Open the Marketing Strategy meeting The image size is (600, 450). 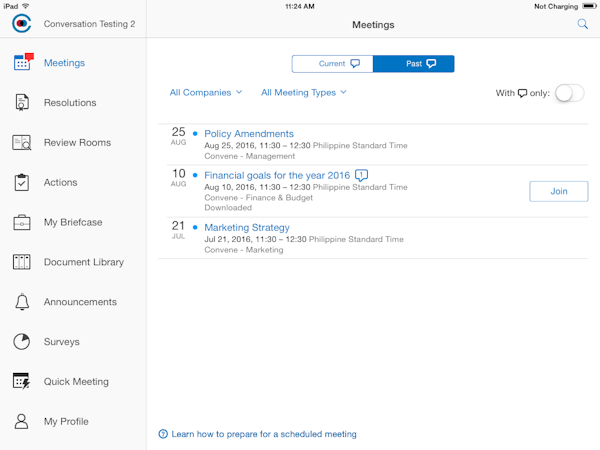pos(247,228)
